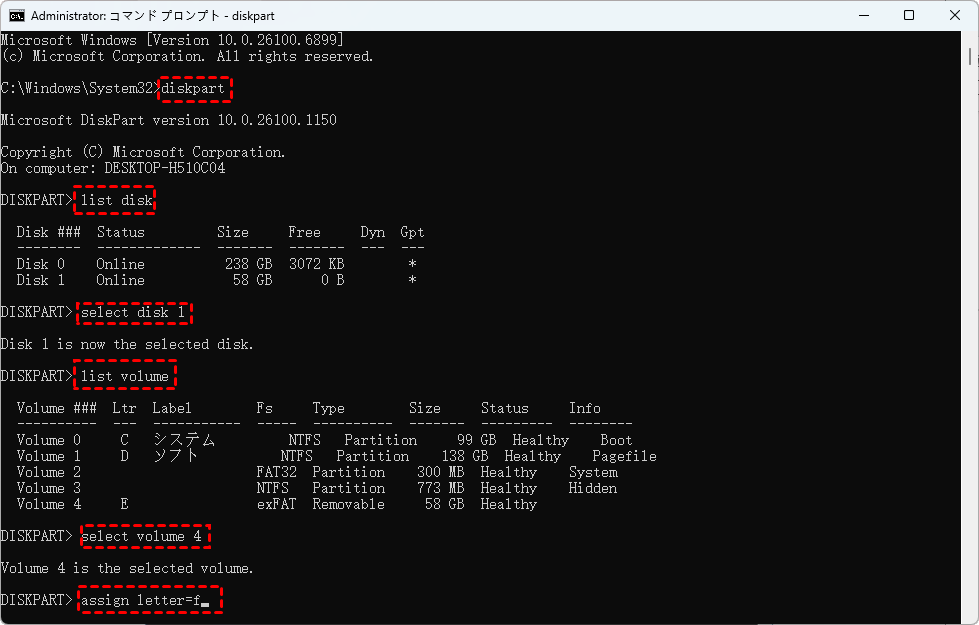
Task: Click the Disk 1 row in disk list
Action: 220,280
